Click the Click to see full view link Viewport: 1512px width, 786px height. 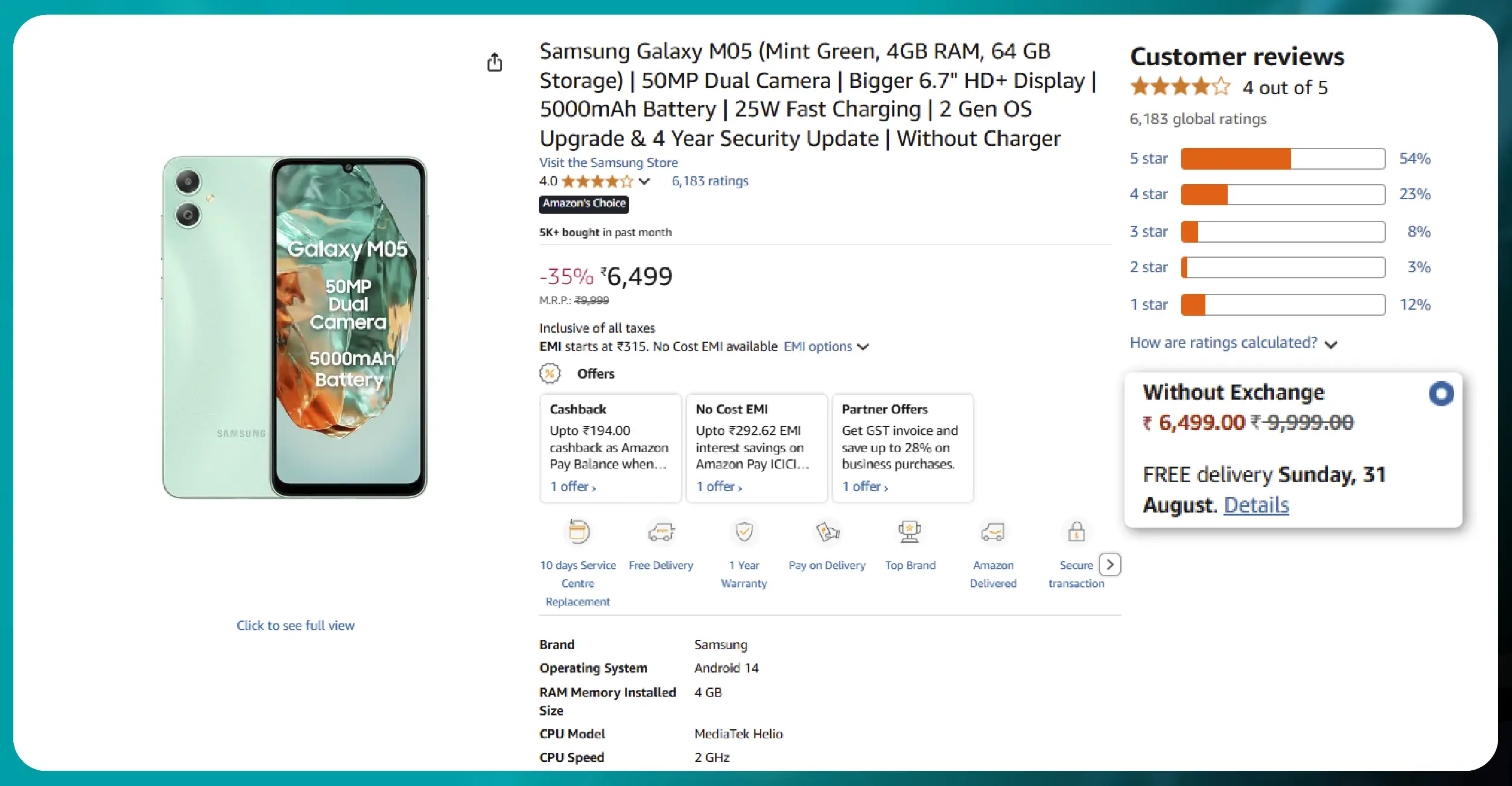click(x=295, y=625)
